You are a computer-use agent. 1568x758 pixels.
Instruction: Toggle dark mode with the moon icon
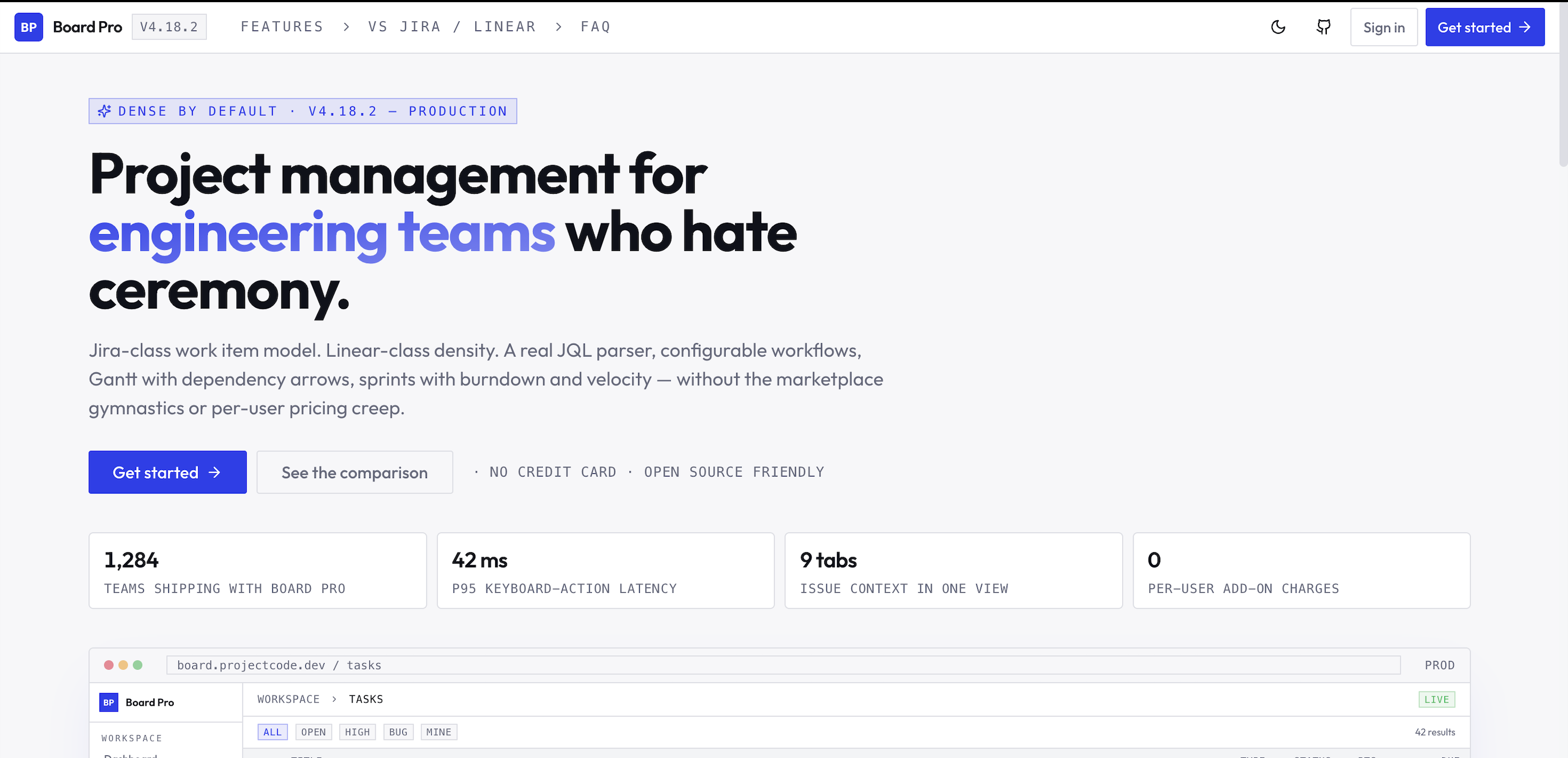coord(1278,27)
